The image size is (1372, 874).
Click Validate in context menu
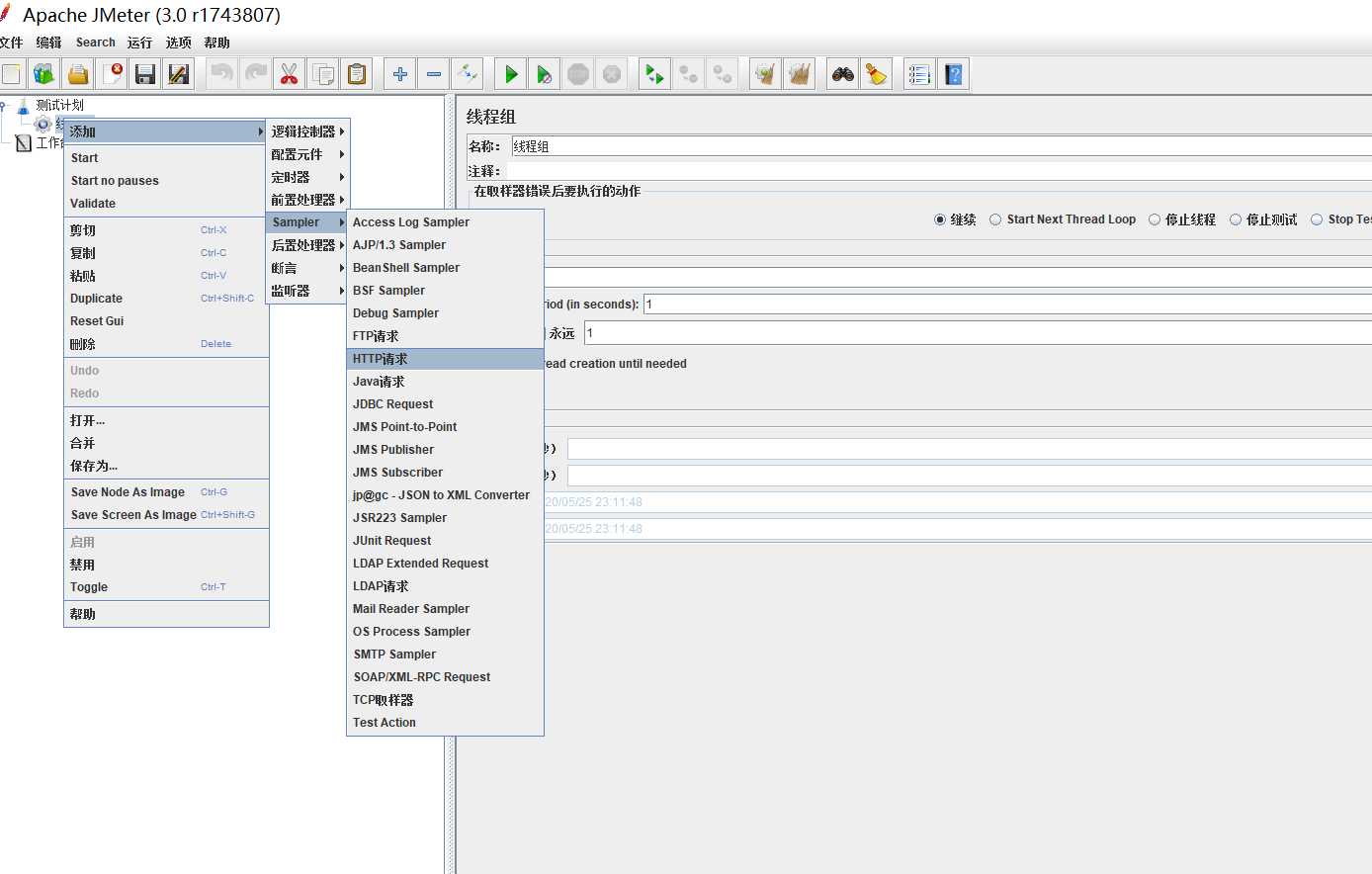166,204
